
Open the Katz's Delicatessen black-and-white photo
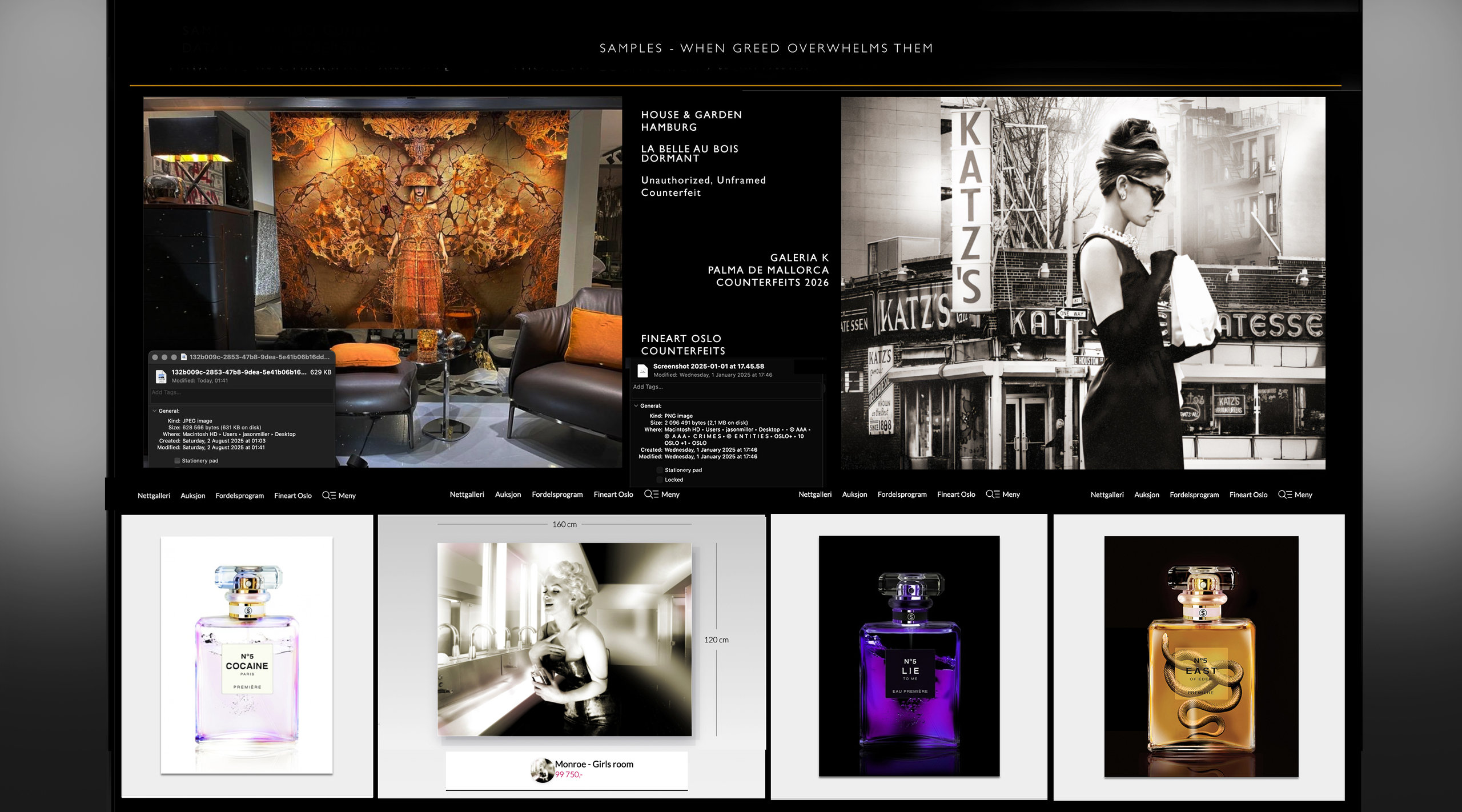click(x=1083, y=283)
